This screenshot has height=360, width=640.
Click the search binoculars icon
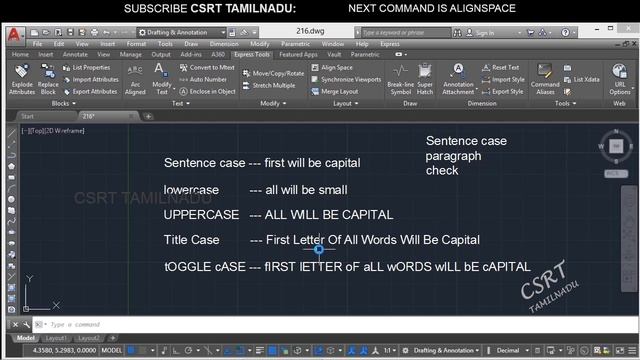[457, 33]
